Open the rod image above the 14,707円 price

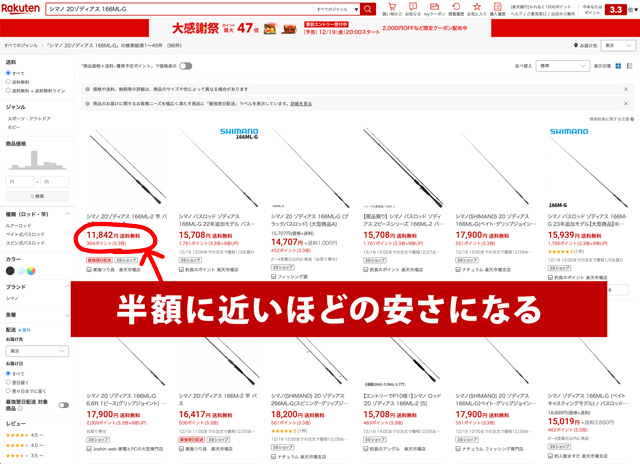coord(311,166)
